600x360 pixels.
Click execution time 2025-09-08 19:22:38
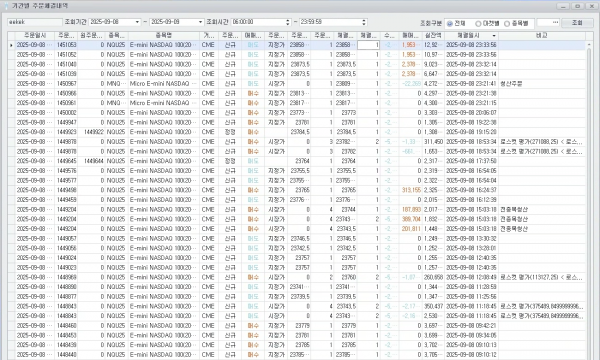(x=471, y=122)
